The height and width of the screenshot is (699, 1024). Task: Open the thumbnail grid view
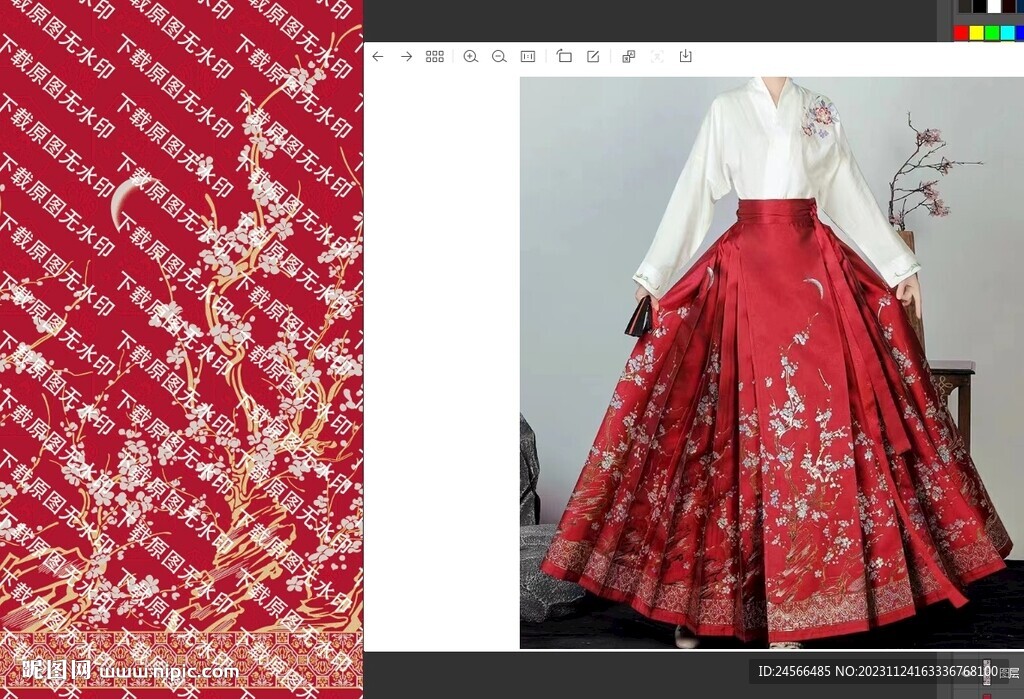click(435, 57)
